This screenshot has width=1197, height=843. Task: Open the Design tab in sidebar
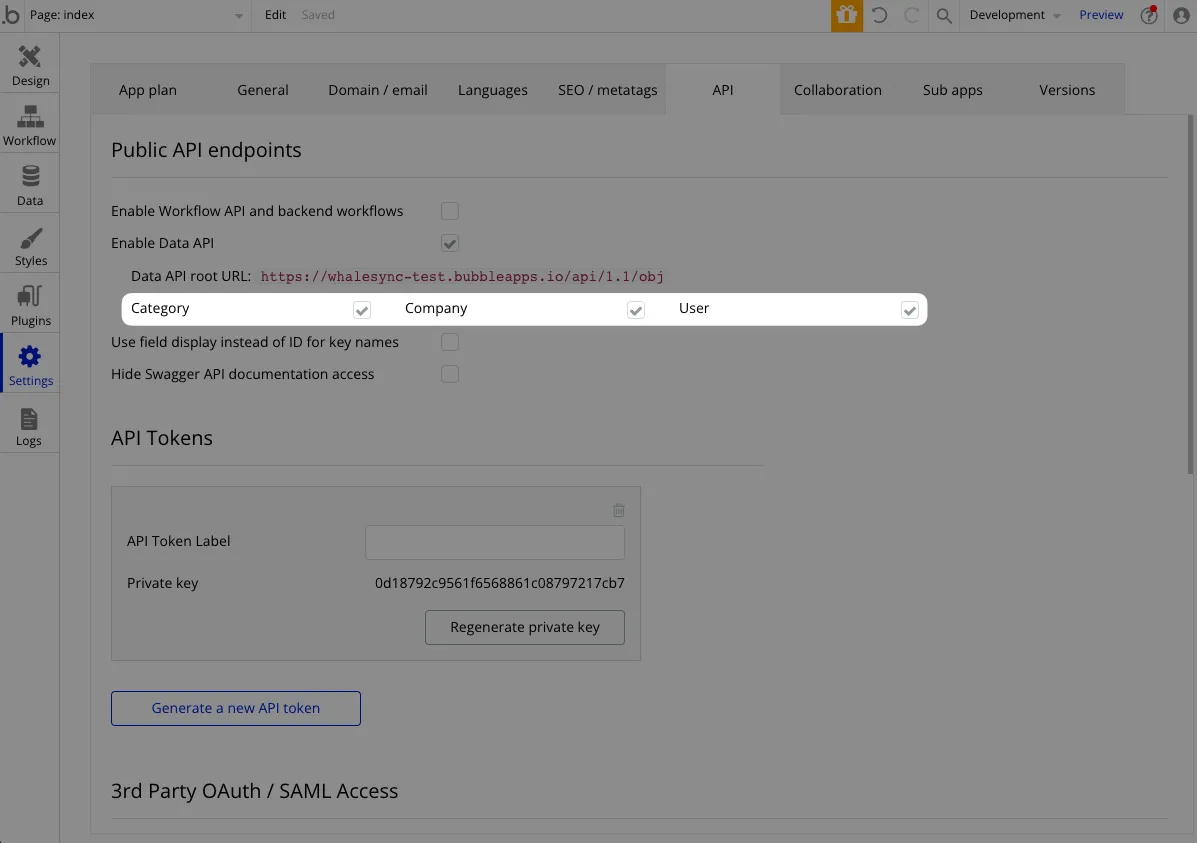(30, 65)
